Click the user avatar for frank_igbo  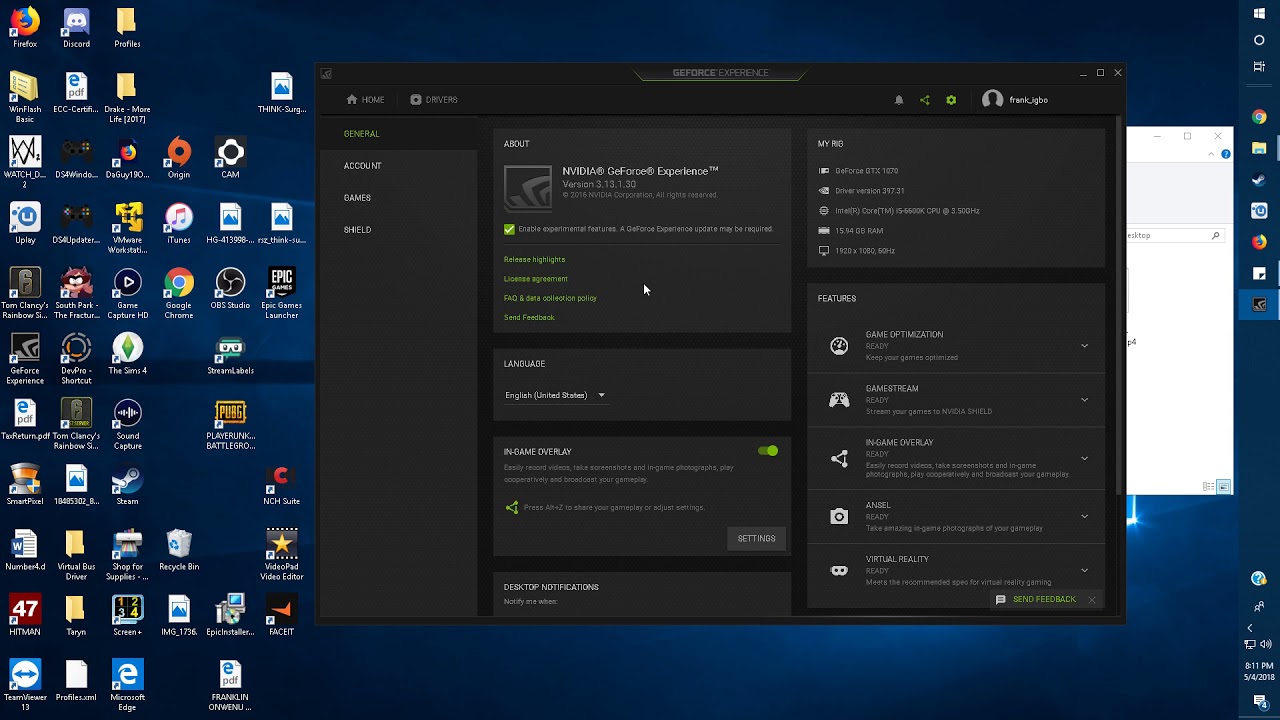click(992, 100)
